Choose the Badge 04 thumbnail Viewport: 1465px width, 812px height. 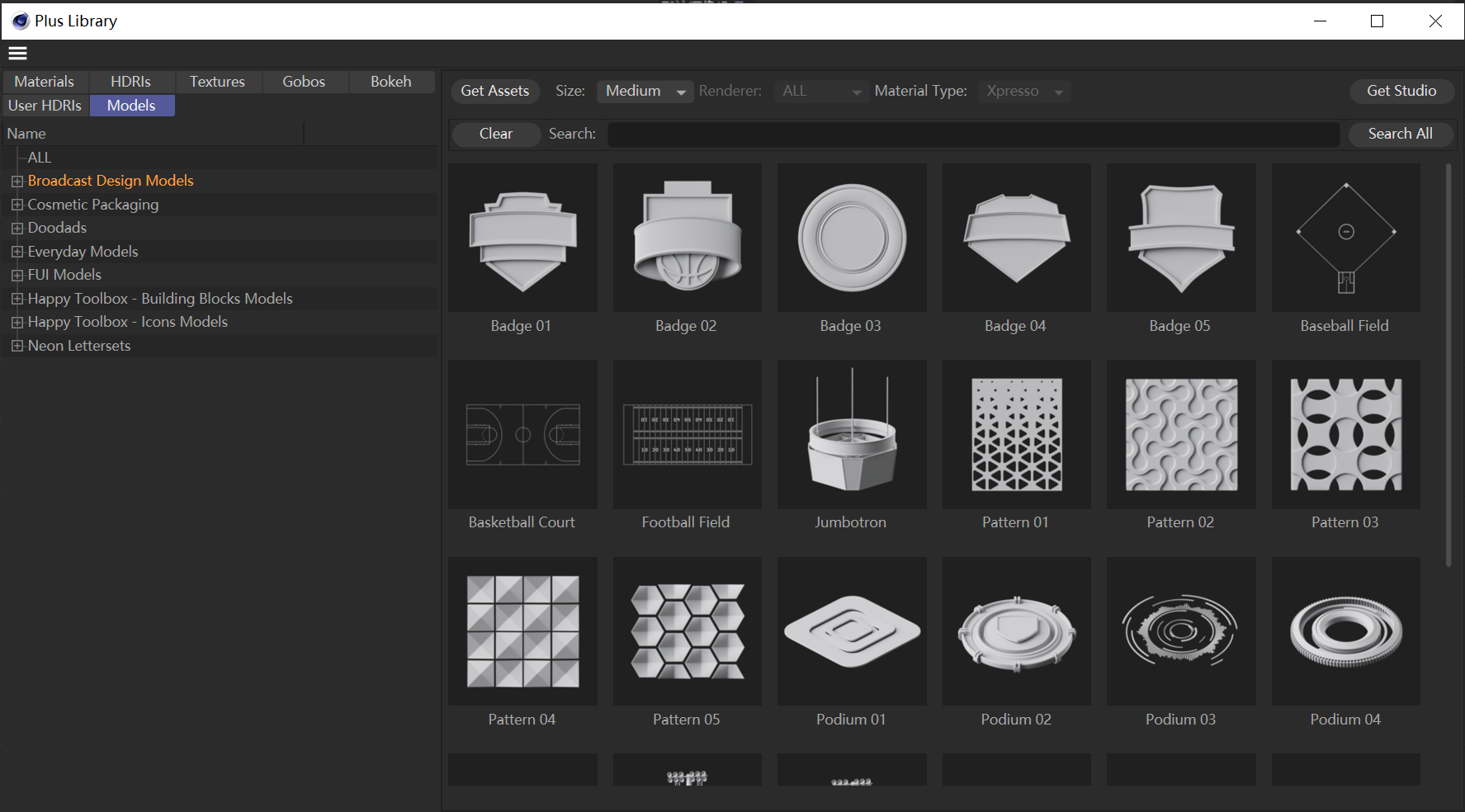(x=1017, y=238)
